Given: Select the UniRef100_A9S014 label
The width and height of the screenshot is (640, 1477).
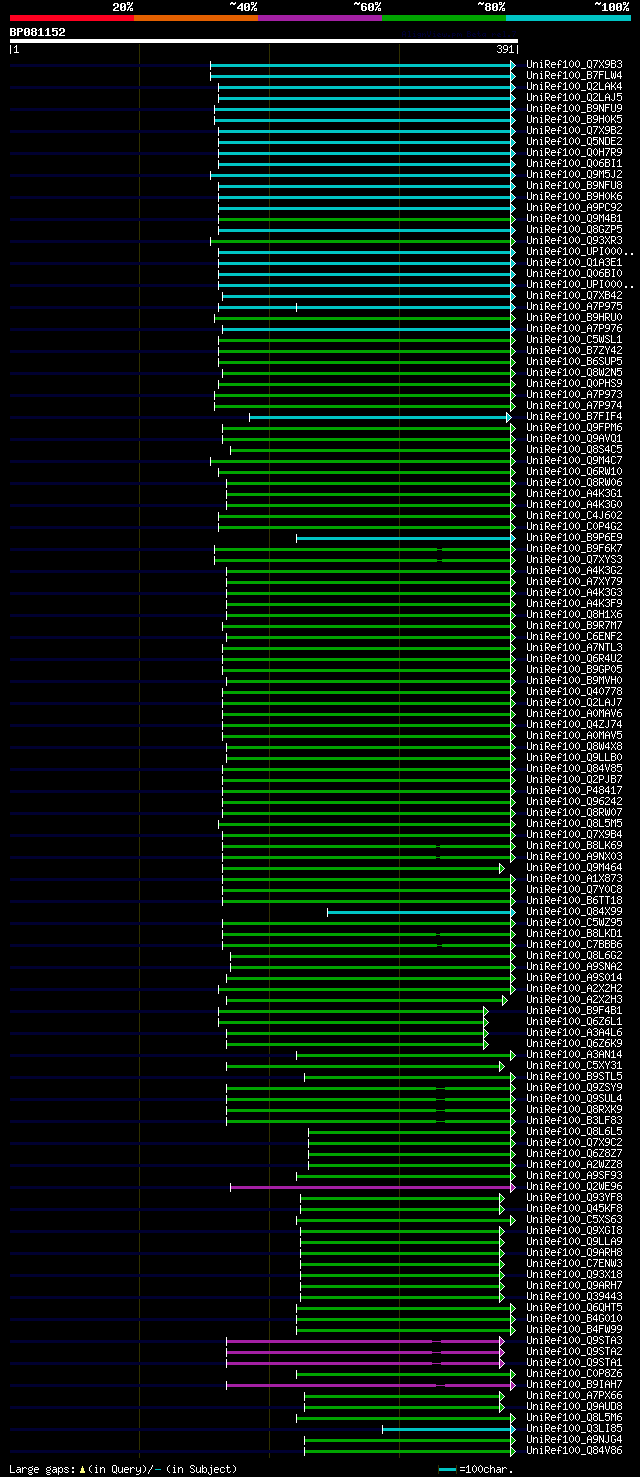Looking at the screenshot, I should point(574,977).
